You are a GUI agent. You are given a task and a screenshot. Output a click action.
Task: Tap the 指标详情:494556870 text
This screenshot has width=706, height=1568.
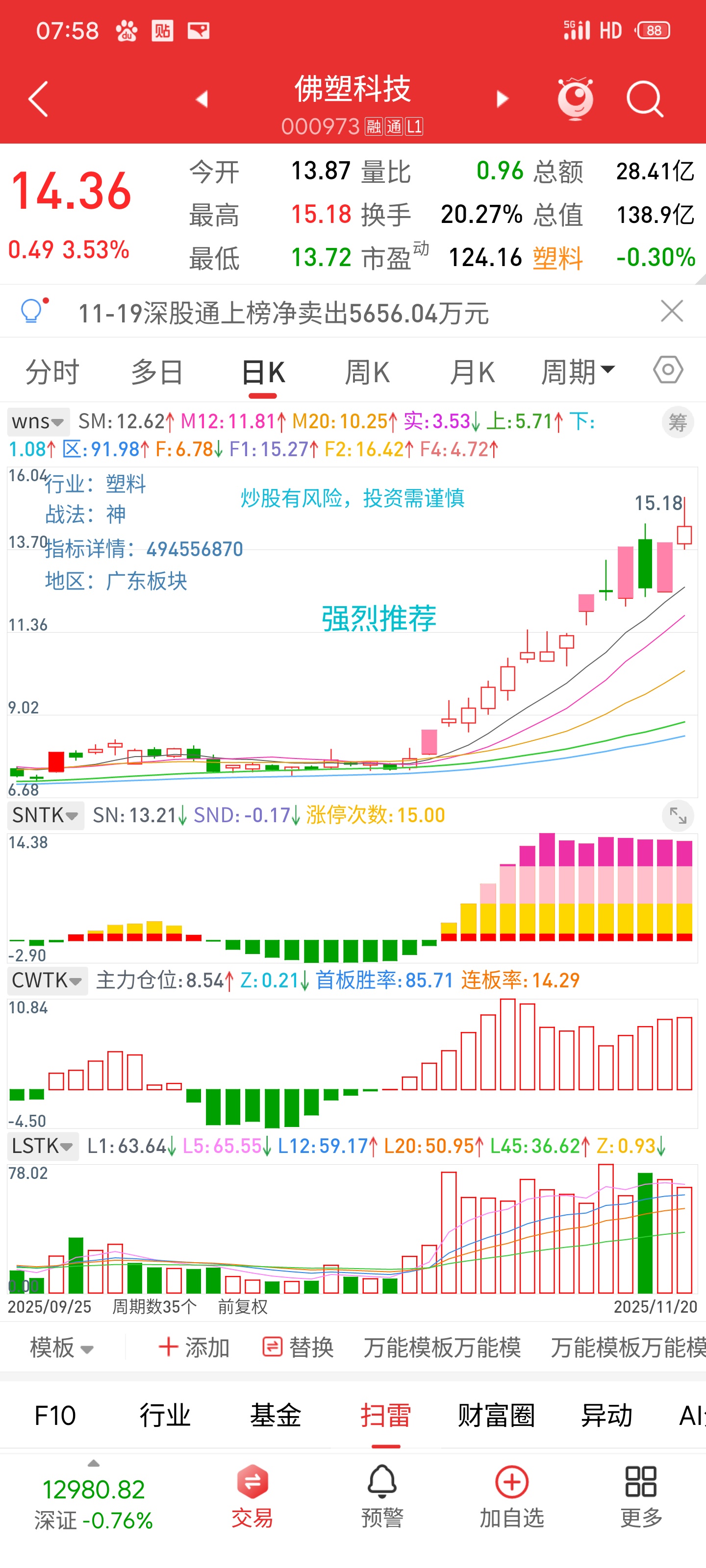pyautogui.click(x=144, y=549)
